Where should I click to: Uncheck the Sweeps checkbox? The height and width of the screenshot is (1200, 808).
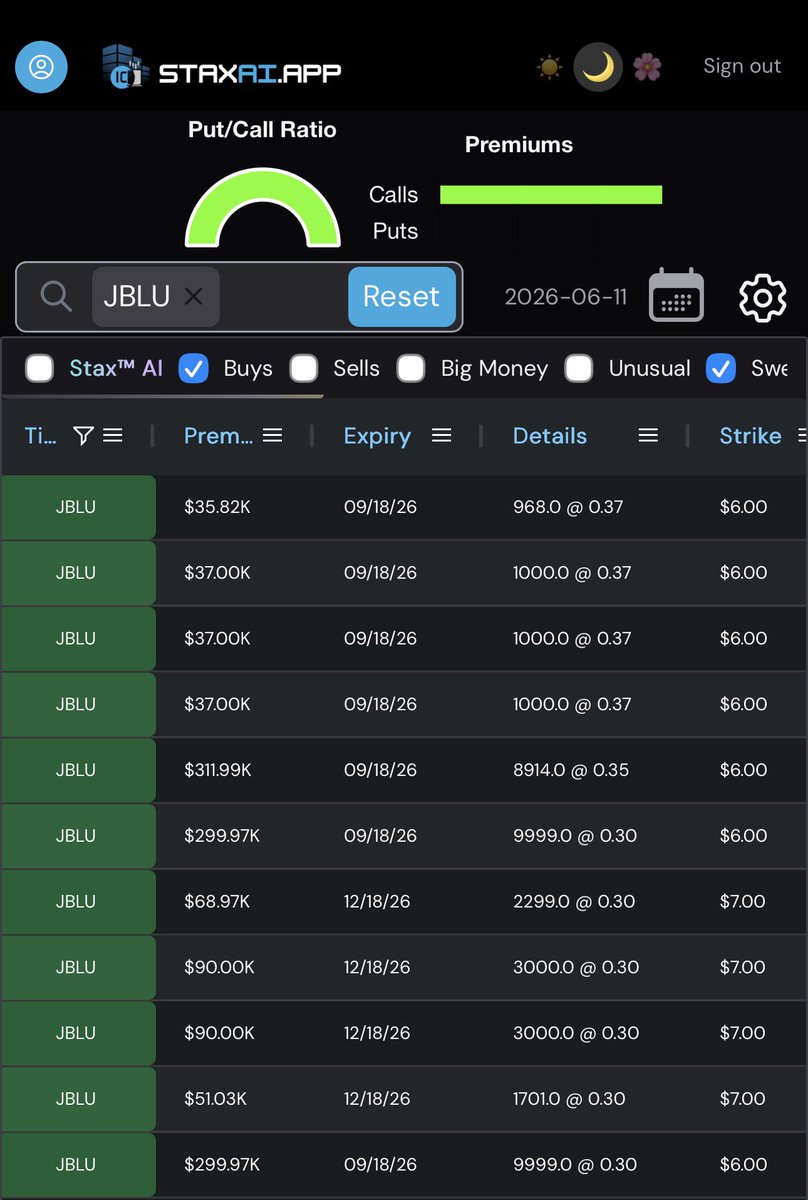click(x=721, y=368)
